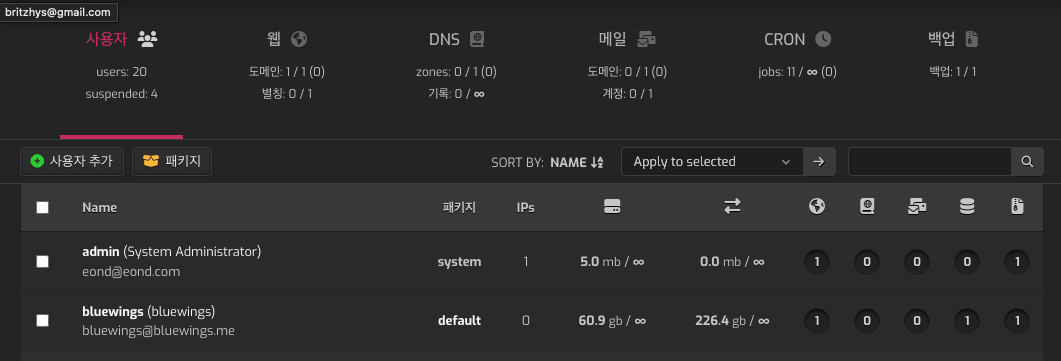Click the magnifier search icon
The height and width of the screenshot is (361, 1061).
(x=1027, y=162)
